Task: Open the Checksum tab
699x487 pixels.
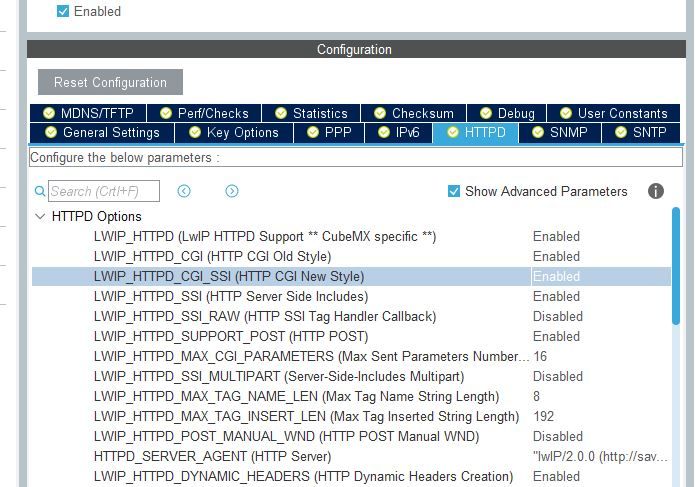Action: pyautogui.click(x=414, y=113)
